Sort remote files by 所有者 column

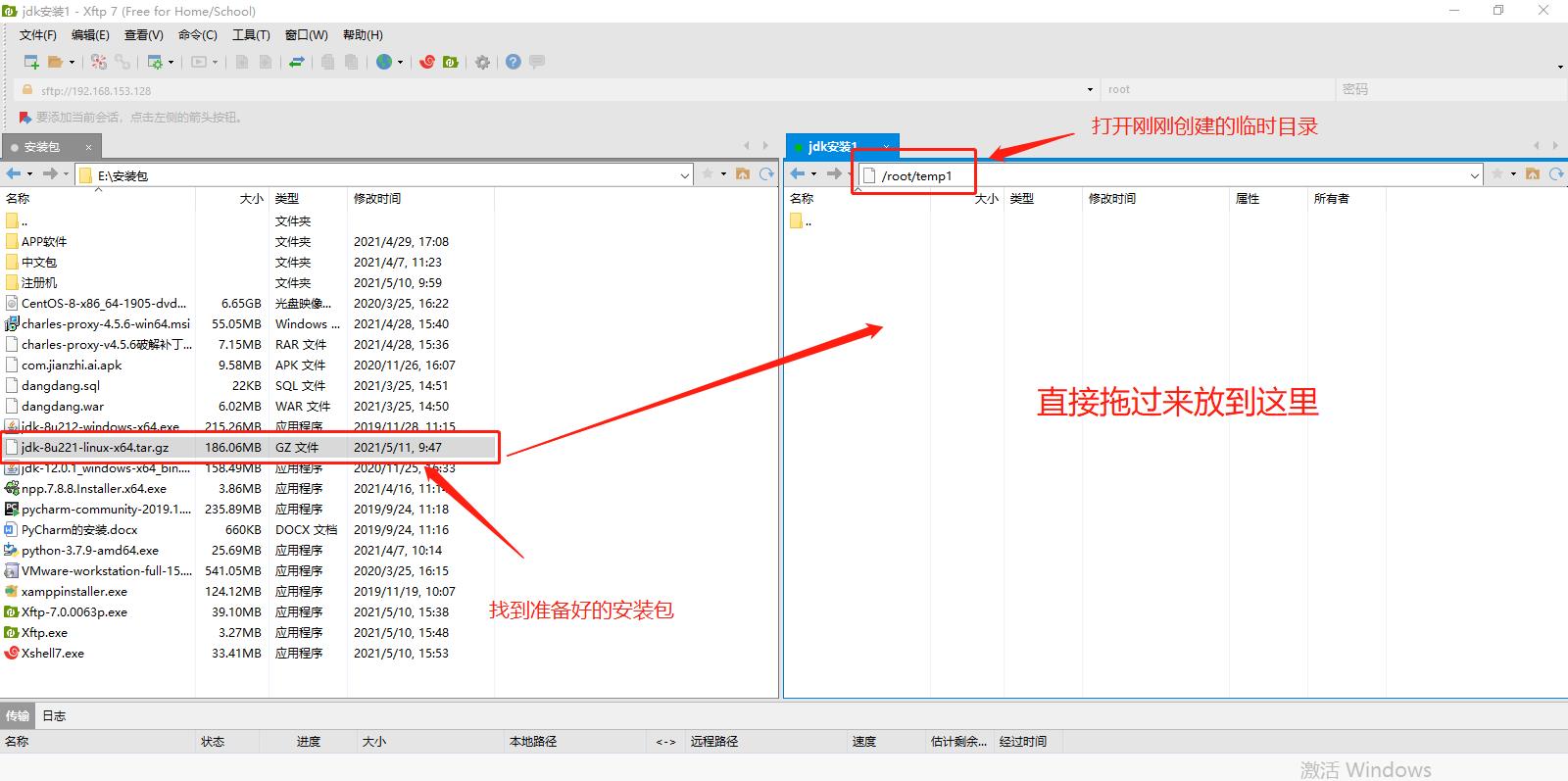click(x=1347, y=198)
